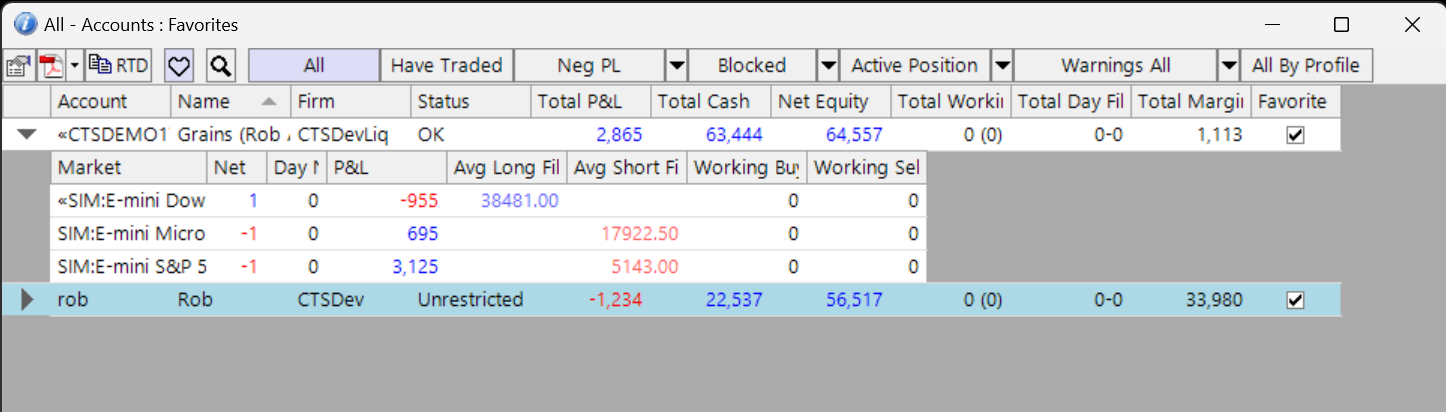Open the Blocked filter dropdown arrow

828,66
